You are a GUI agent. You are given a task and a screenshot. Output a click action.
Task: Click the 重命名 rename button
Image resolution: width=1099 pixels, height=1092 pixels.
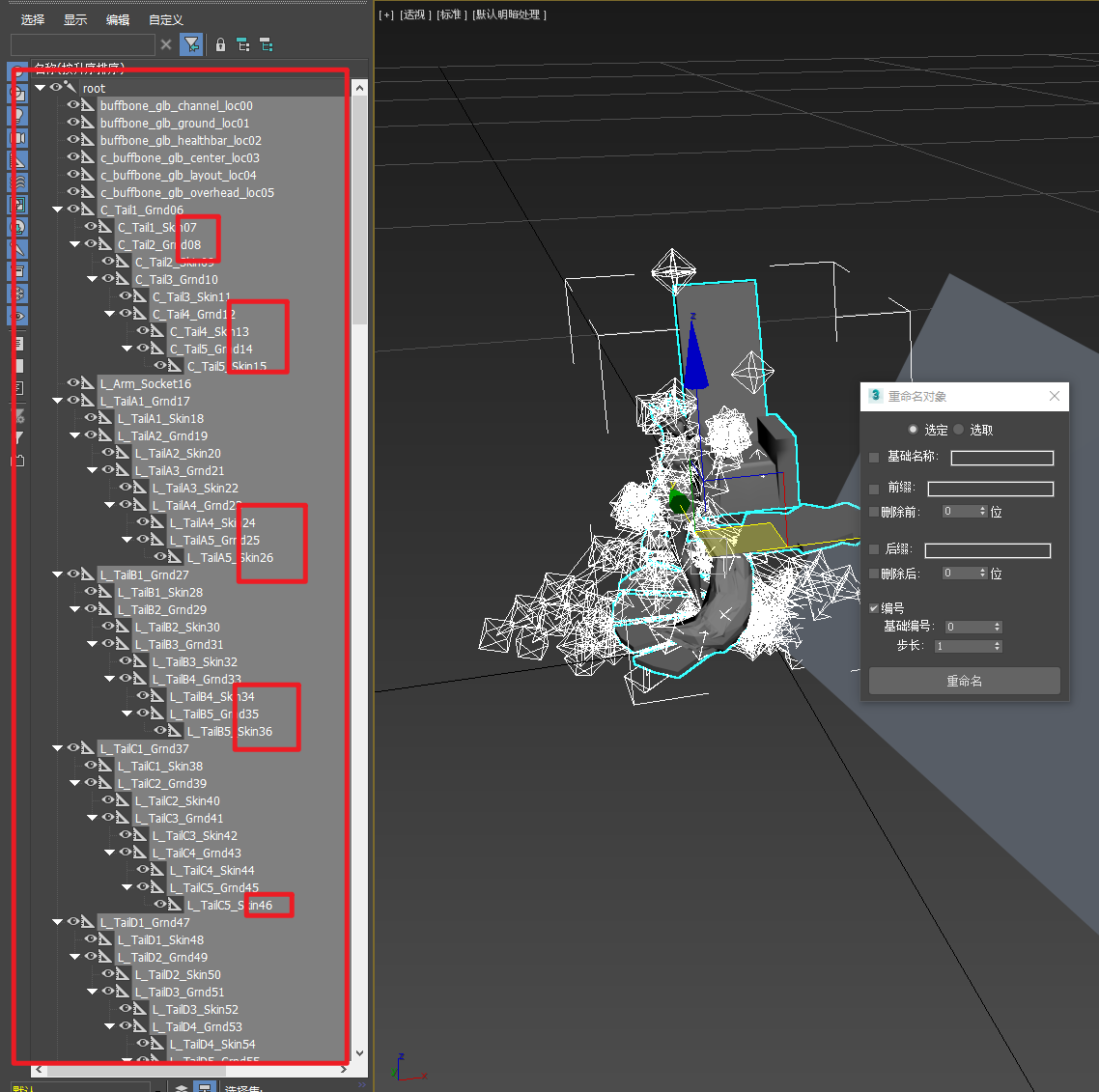(x=964, y=681)
